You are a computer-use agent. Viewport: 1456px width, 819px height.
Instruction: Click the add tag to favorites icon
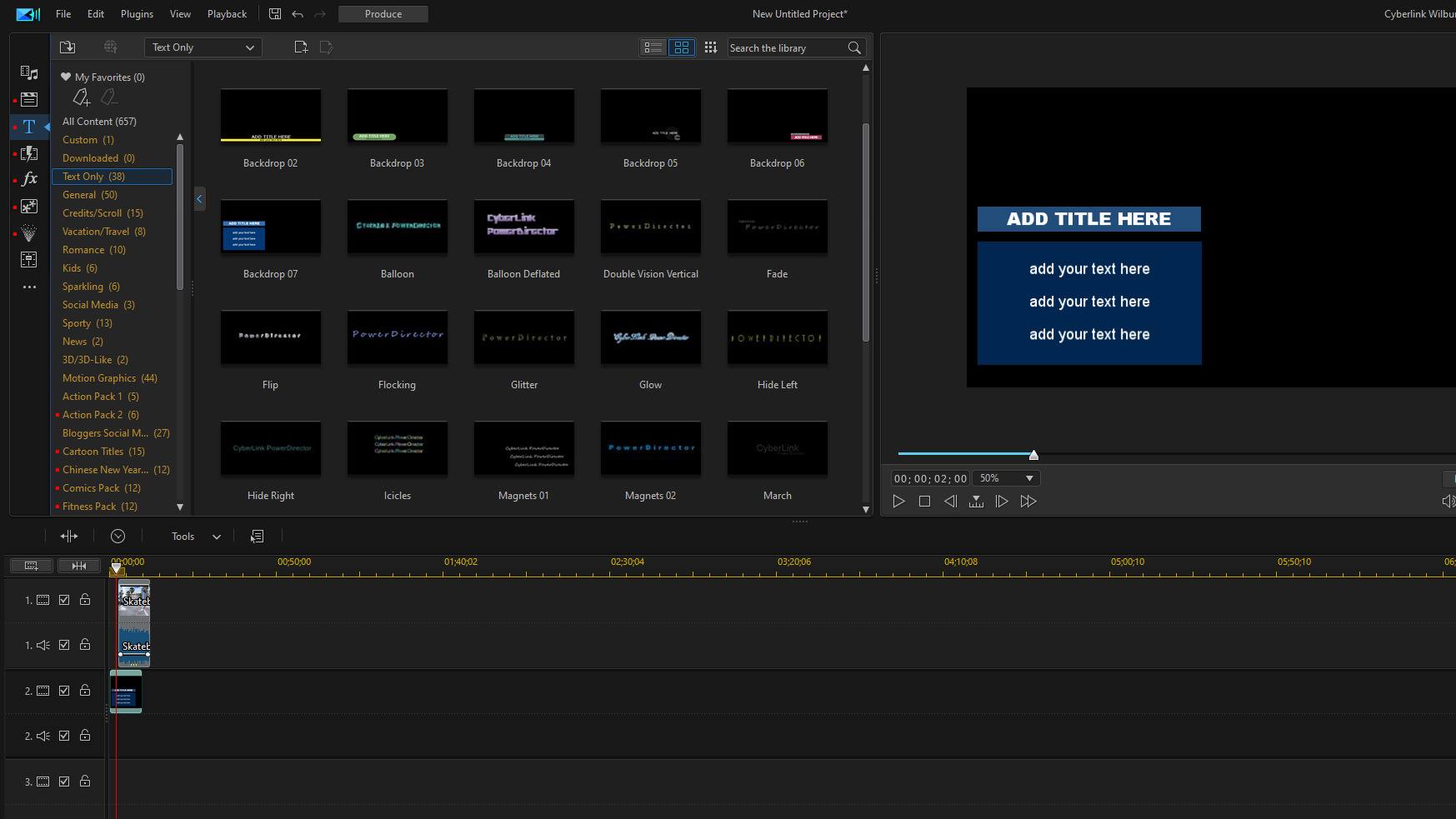81,97
